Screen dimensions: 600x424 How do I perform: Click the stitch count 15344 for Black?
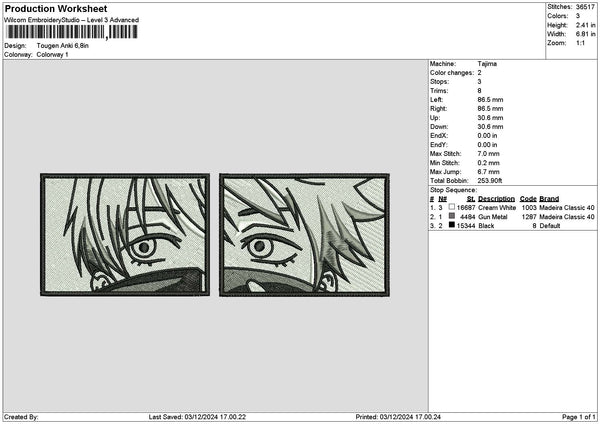pos(466,226)
